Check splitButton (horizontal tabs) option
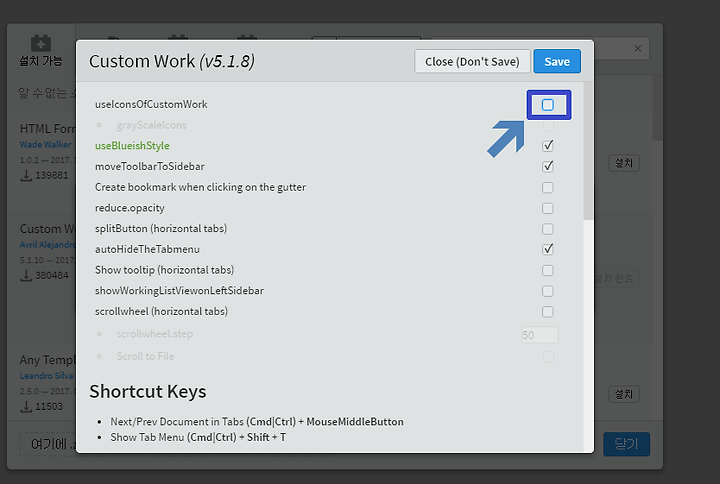The height and width of the screenshot is (484, 720). tap(547, 229)
